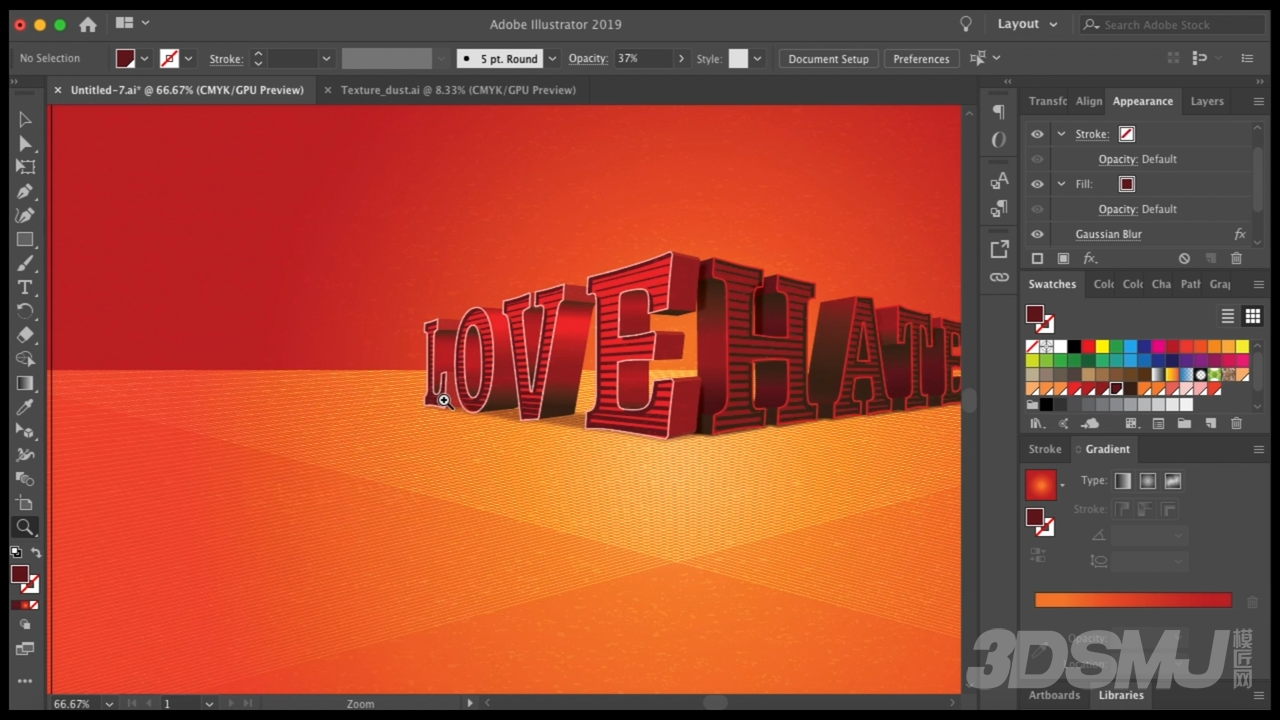Add New Effect fx button

tap(1090, 259)
